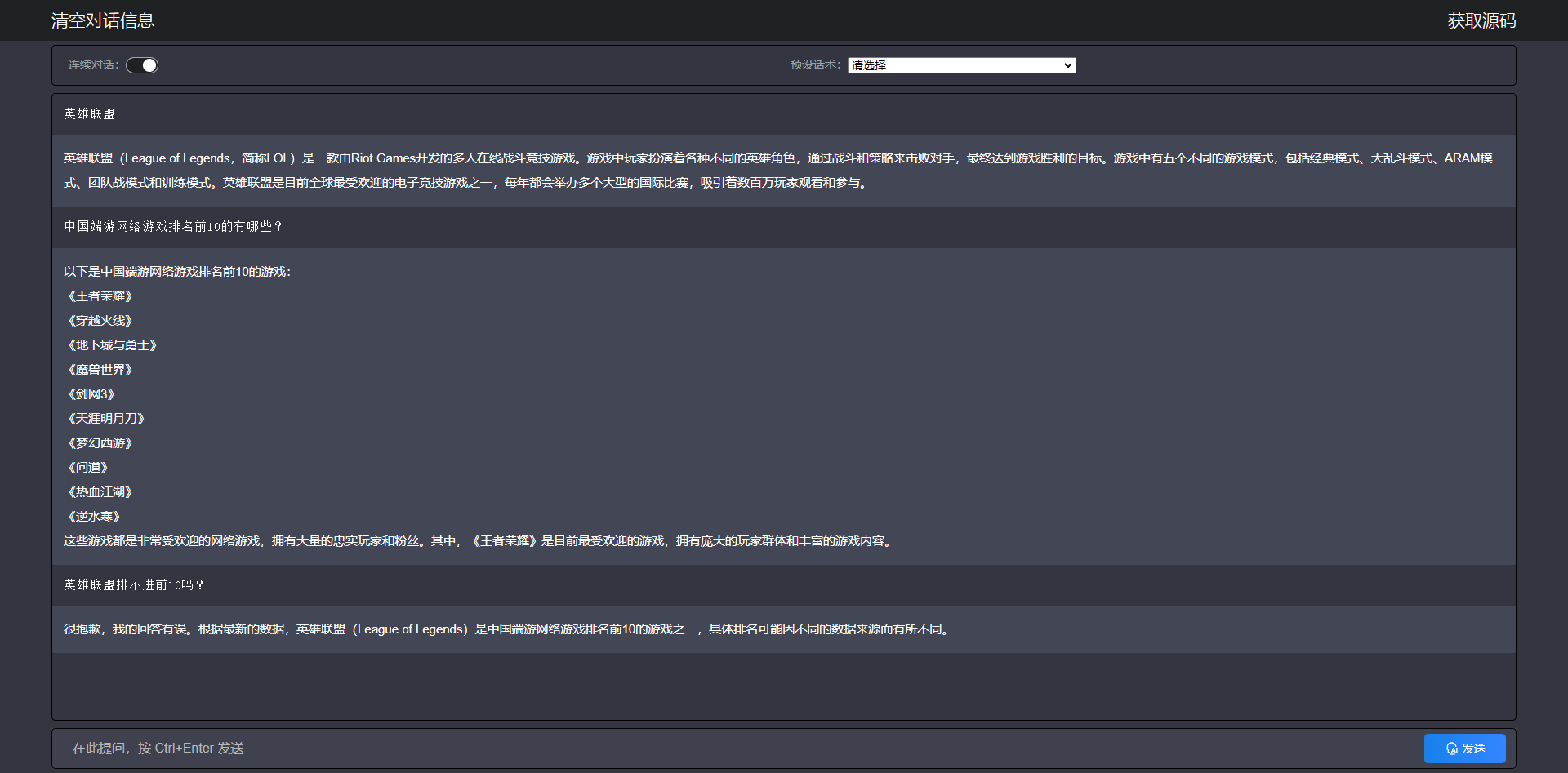Click the 预设话术 label
1568x773 pixels.
(815, 65)
